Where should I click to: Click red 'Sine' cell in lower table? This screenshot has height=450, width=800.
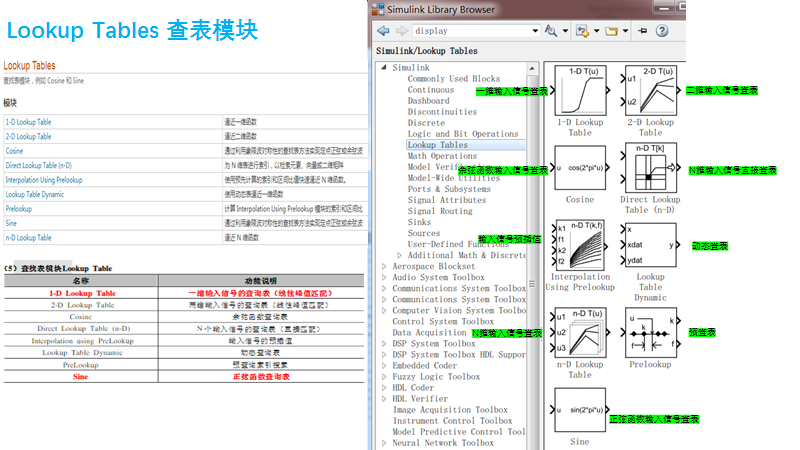coord(81,377)
